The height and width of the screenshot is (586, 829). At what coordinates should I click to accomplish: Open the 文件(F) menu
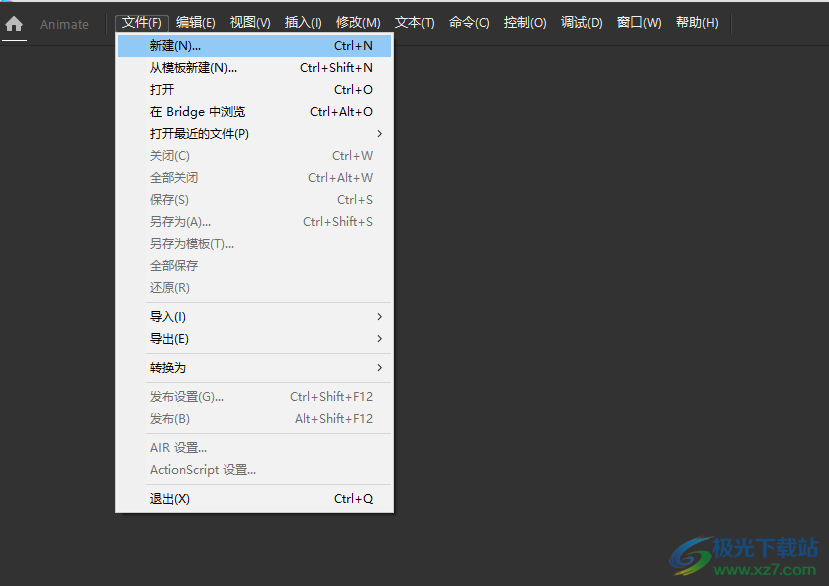point(142,23)
